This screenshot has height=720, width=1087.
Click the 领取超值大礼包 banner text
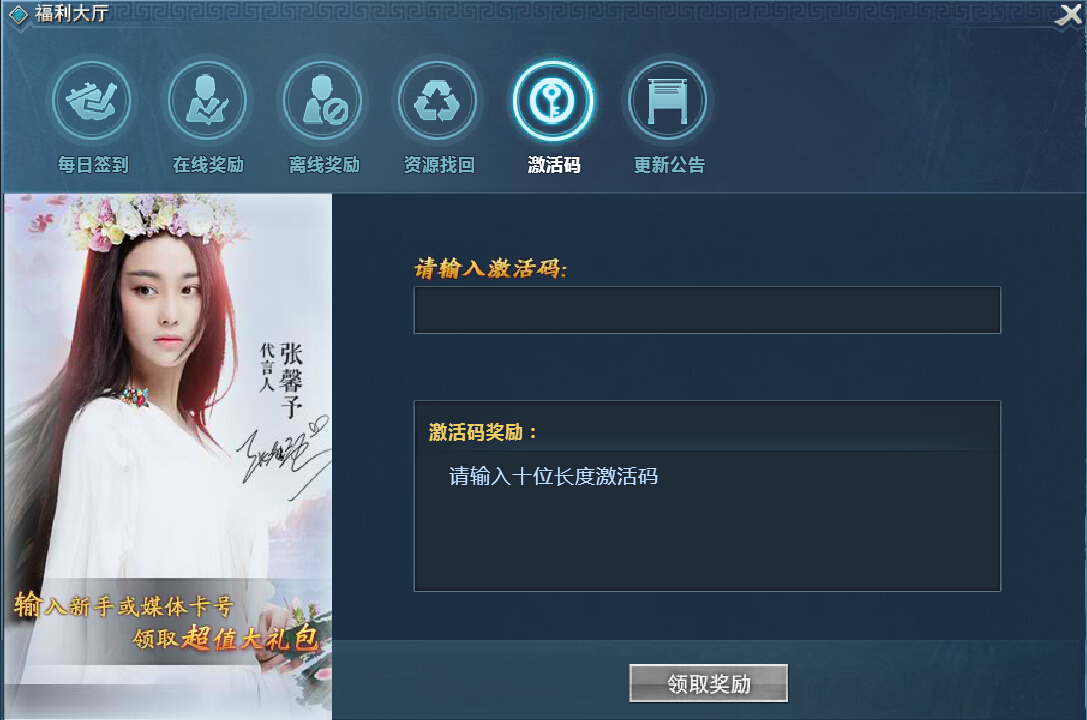[225, 638]
